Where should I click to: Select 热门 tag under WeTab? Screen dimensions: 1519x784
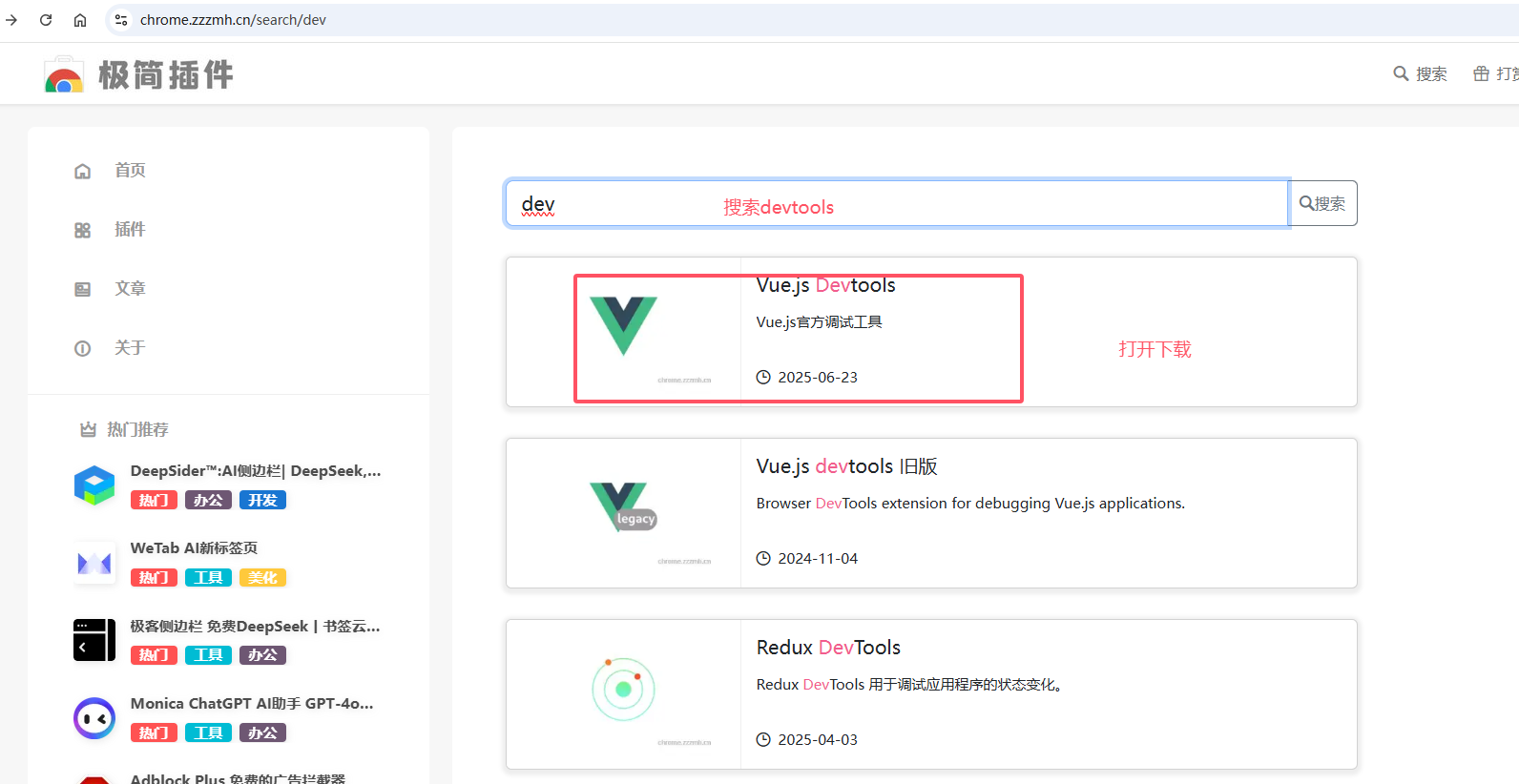coord(154,578)
